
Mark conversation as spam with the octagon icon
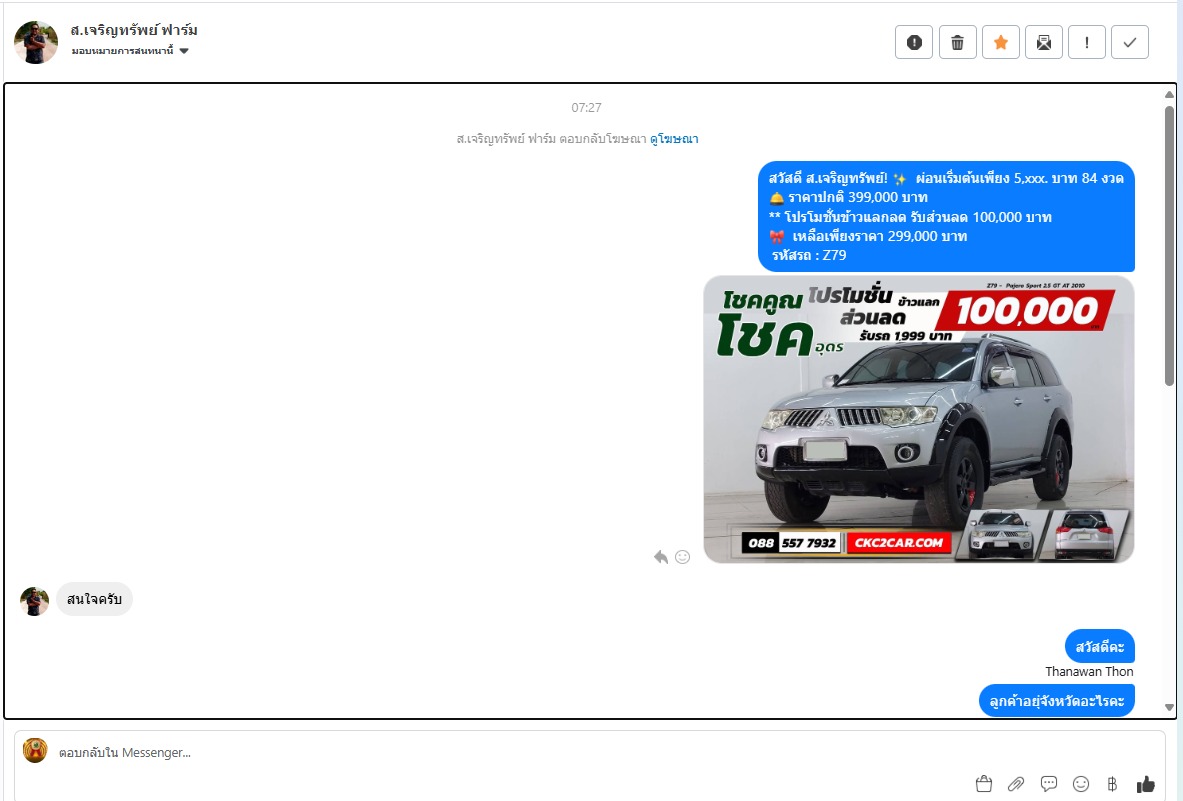pyautogui.click(x=913, y=42)
